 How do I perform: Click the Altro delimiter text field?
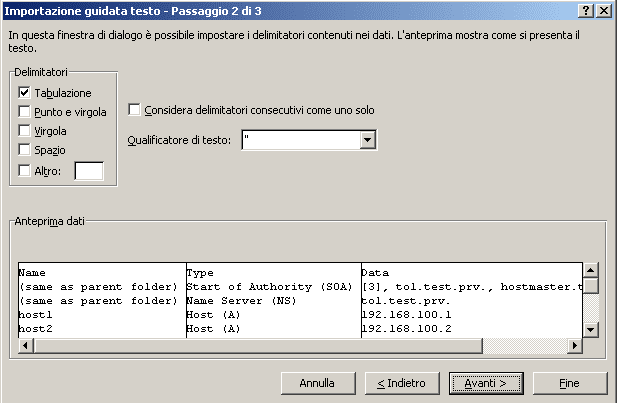pos(89,171)
